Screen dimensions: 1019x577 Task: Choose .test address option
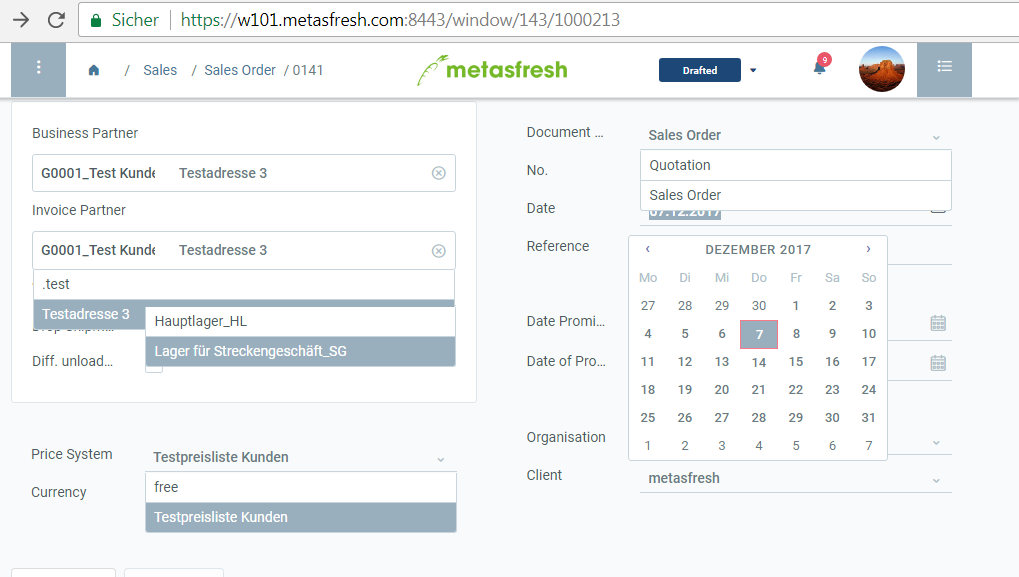[244, 284]
